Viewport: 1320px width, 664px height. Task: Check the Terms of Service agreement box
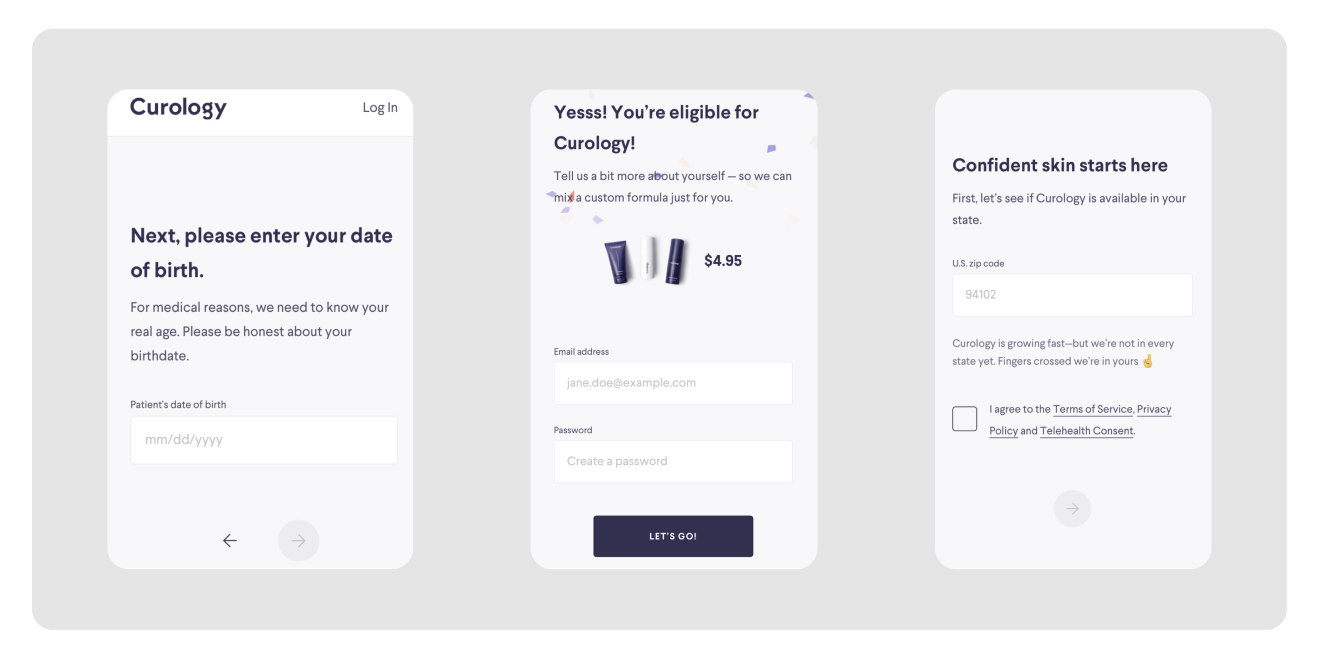pyautogui.click(x=965, y=419)
